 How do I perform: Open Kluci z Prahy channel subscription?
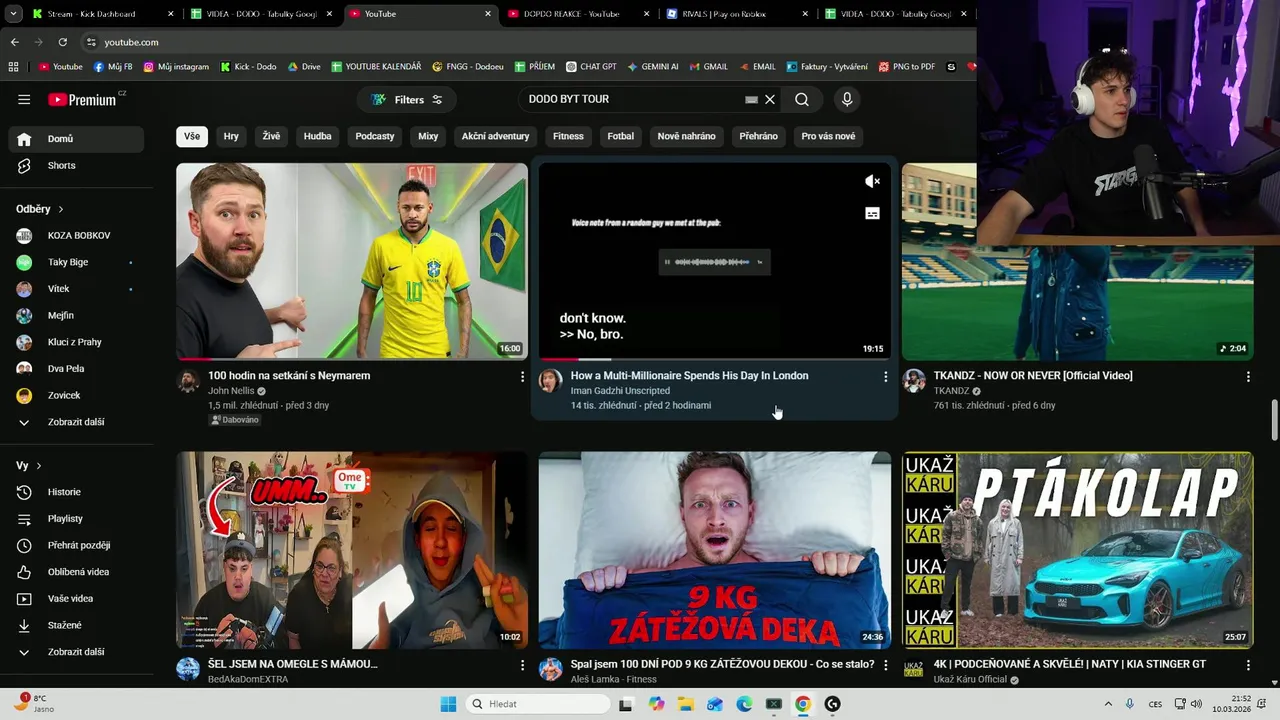pos(76,342)
